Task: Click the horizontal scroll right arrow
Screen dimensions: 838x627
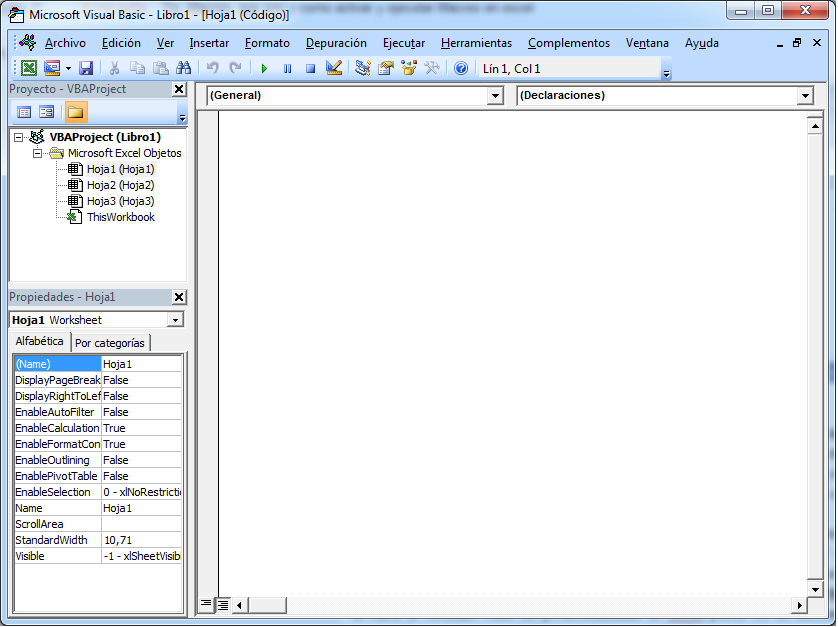Action: pyautogui.click(x=799, y=605)
